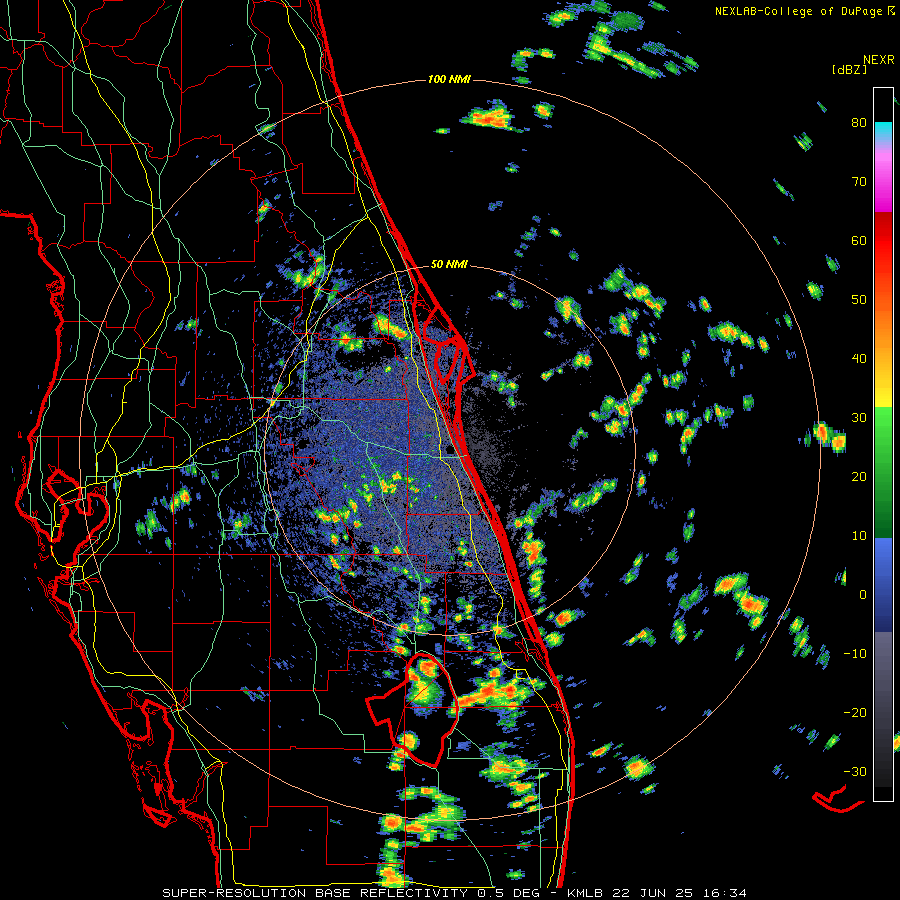
Task: Click the 'KMLB 22 JUN 25 16:34' timestamp
Action: 657,893
